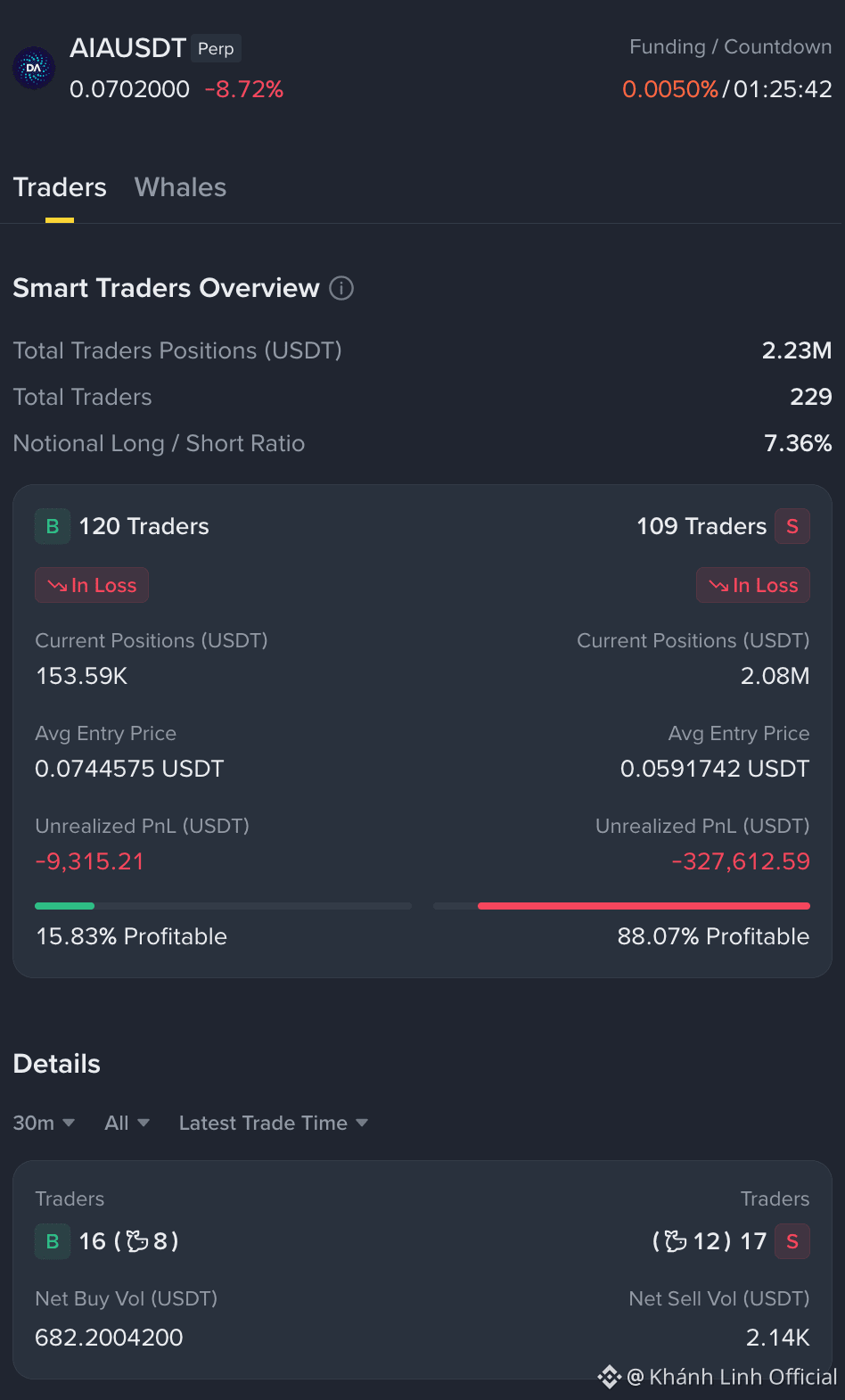
Task: Tap the Perp label next to AIAUSDT
Action: pos(216,48)
